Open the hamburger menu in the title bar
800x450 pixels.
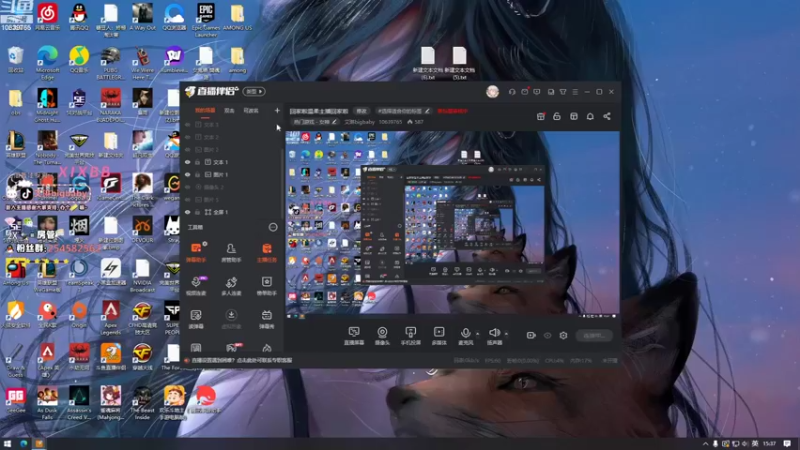pos(575,92)
